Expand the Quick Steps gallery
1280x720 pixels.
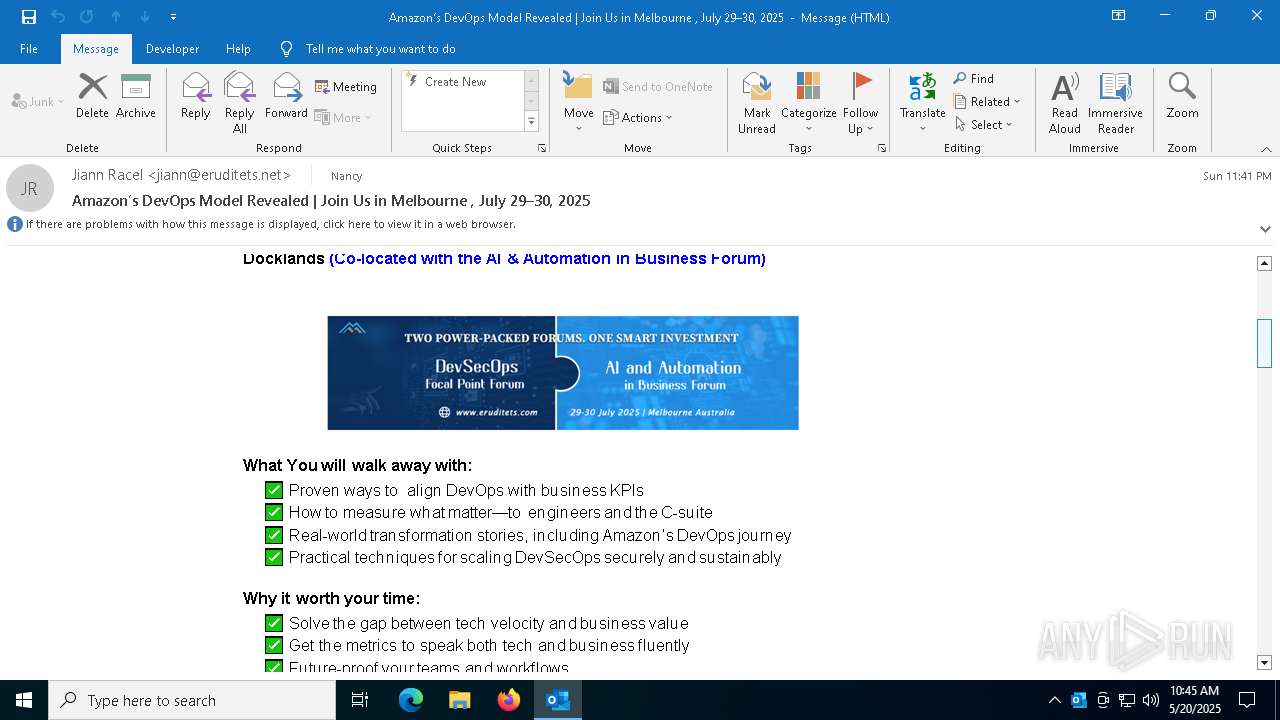531,121
